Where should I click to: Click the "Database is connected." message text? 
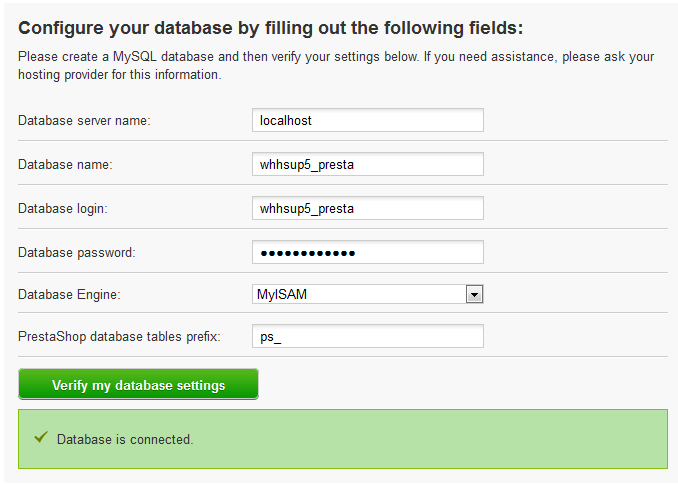(125, 439)
